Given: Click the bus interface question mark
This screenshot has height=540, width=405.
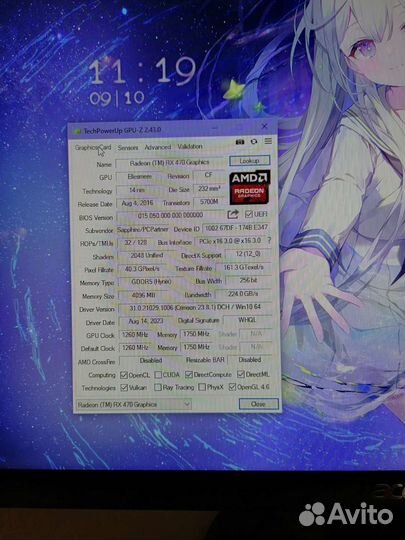Looking at the screenshot, I should click(269, 240).
